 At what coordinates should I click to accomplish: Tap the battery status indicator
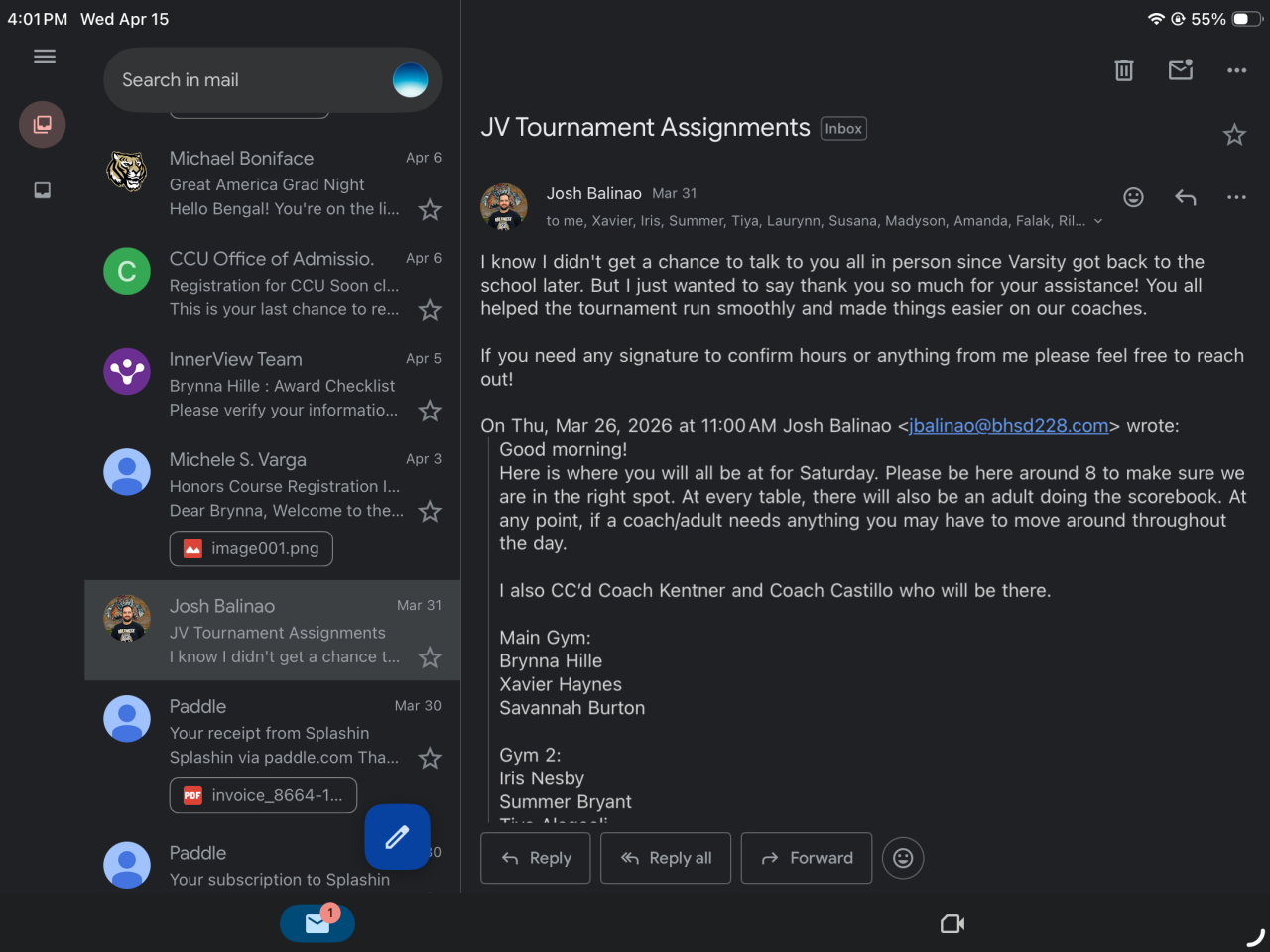click(1247, 19)
